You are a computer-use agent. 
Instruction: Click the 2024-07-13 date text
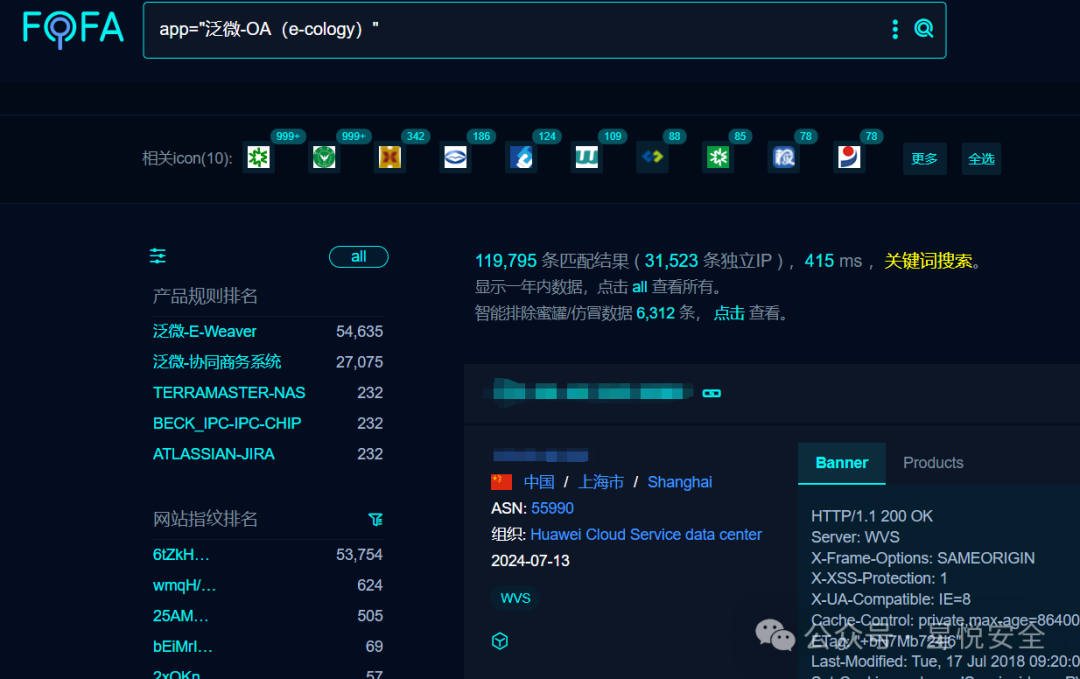[x=530, y=561]
